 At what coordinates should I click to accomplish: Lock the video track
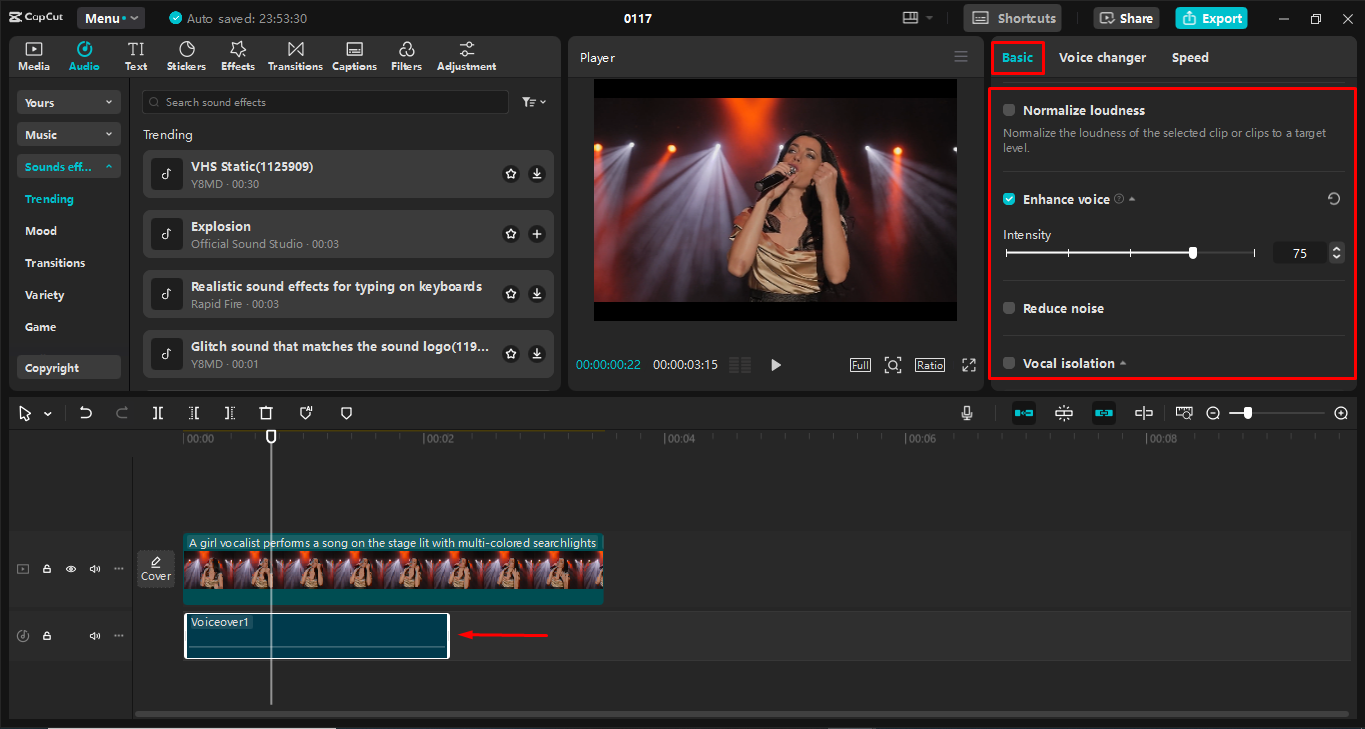pos(47,569)
